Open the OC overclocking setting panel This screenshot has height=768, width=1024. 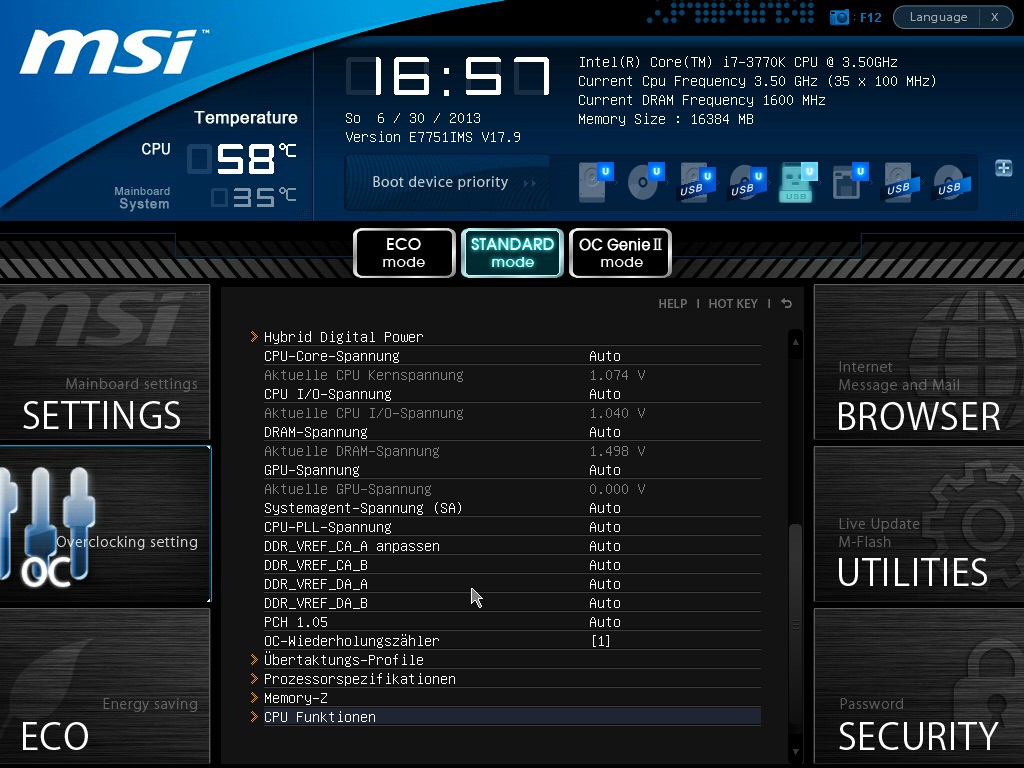pos(105,524)
